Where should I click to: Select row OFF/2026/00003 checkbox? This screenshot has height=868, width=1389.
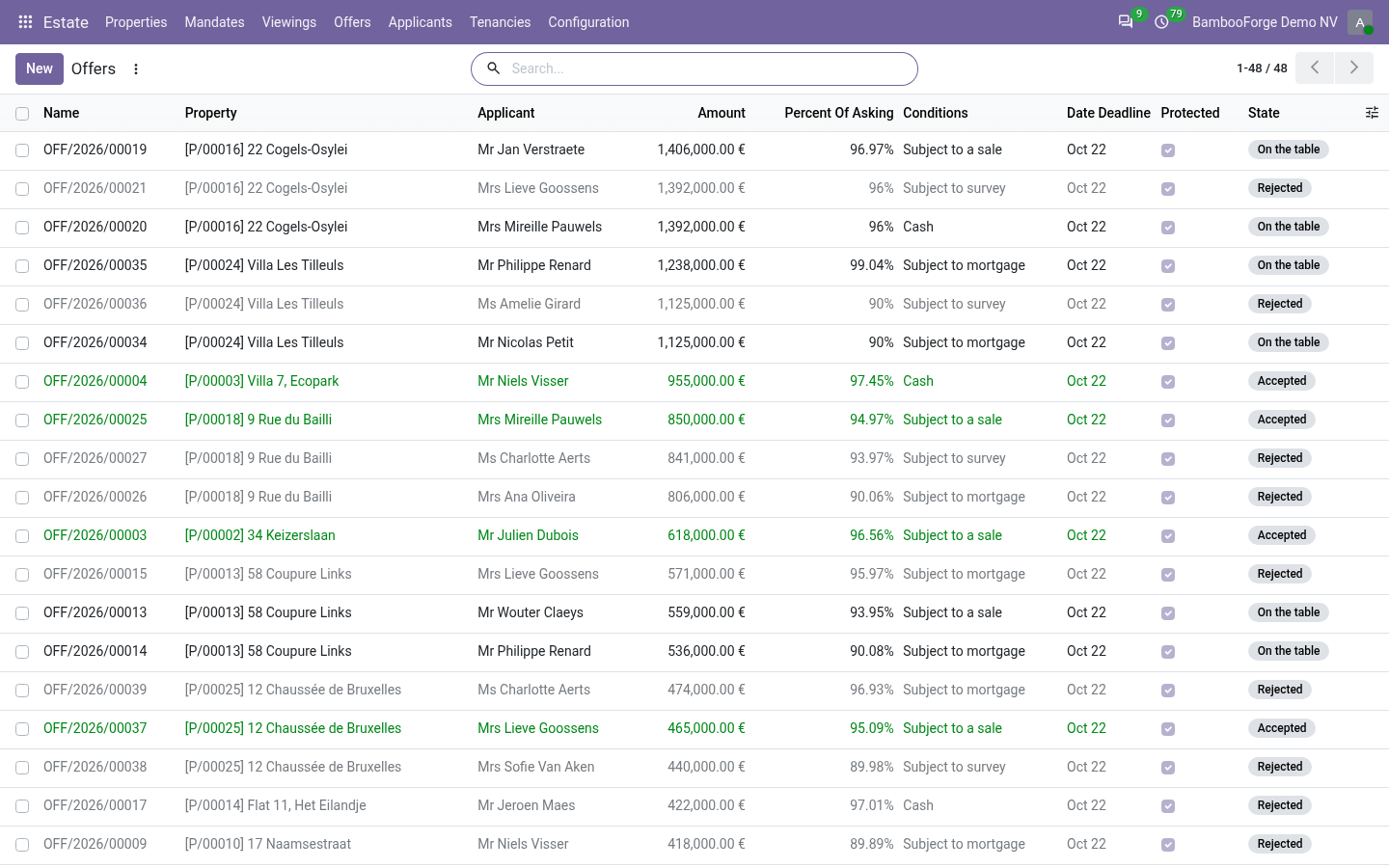click(x=22, y=536)
